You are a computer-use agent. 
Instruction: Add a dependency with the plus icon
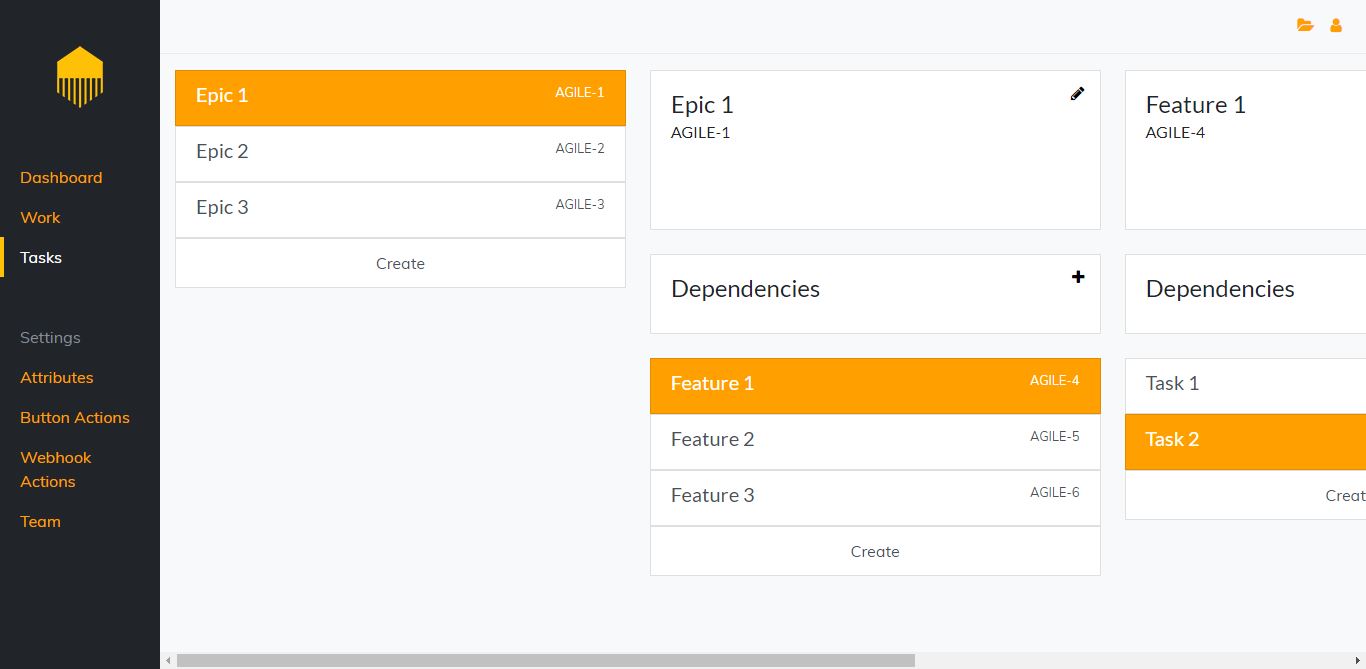(x=1078, y=277)
